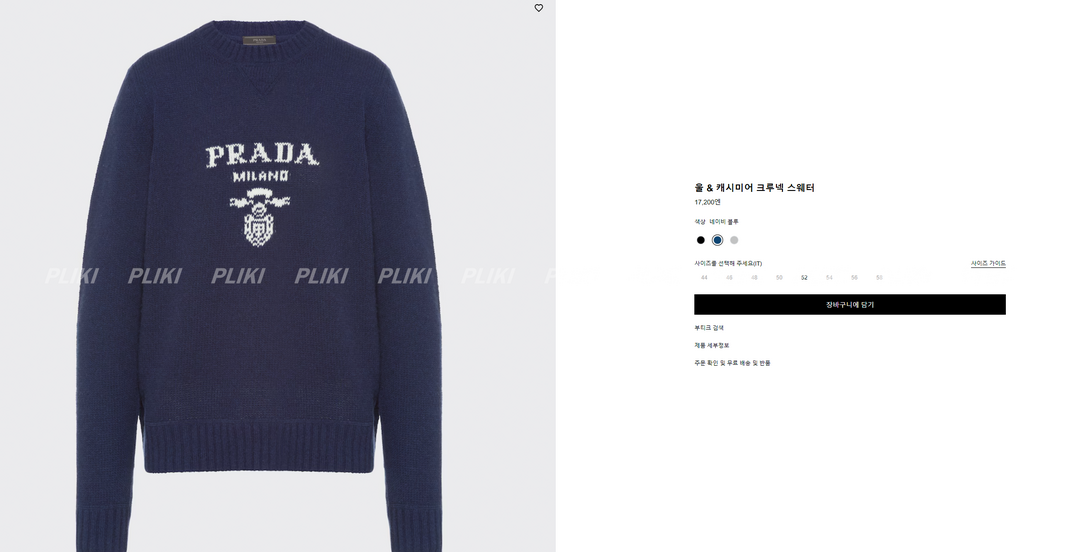Choose the navy blue color swatch
The height and width of the screenshot is (552, 1080).
[717, 240]
